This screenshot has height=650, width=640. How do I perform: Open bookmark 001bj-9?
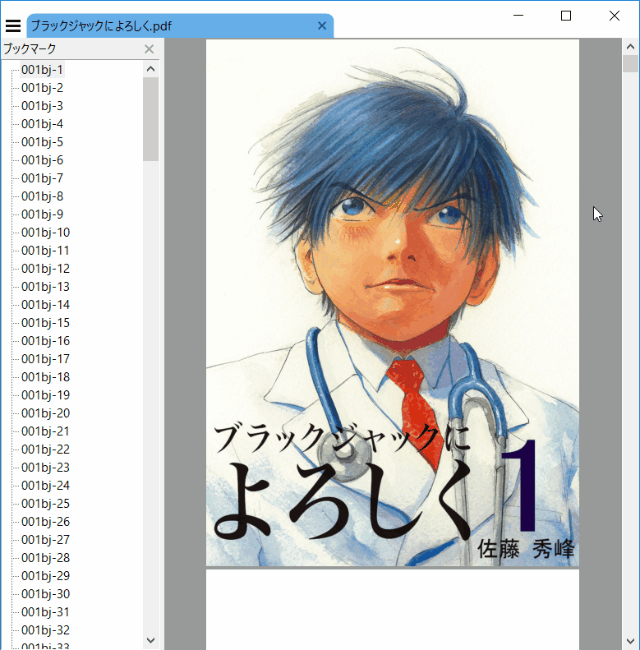click(x=42, y=214)
